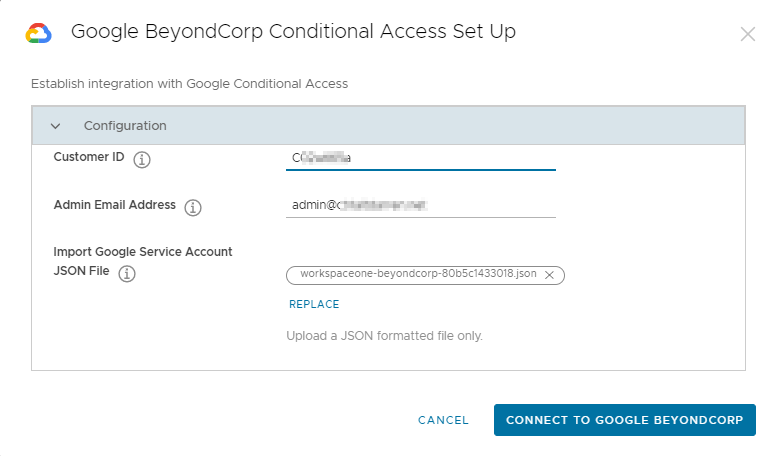
Task: Show info tooltip for Customer ID
Action: pyautogui.click(x=142, y=159)
